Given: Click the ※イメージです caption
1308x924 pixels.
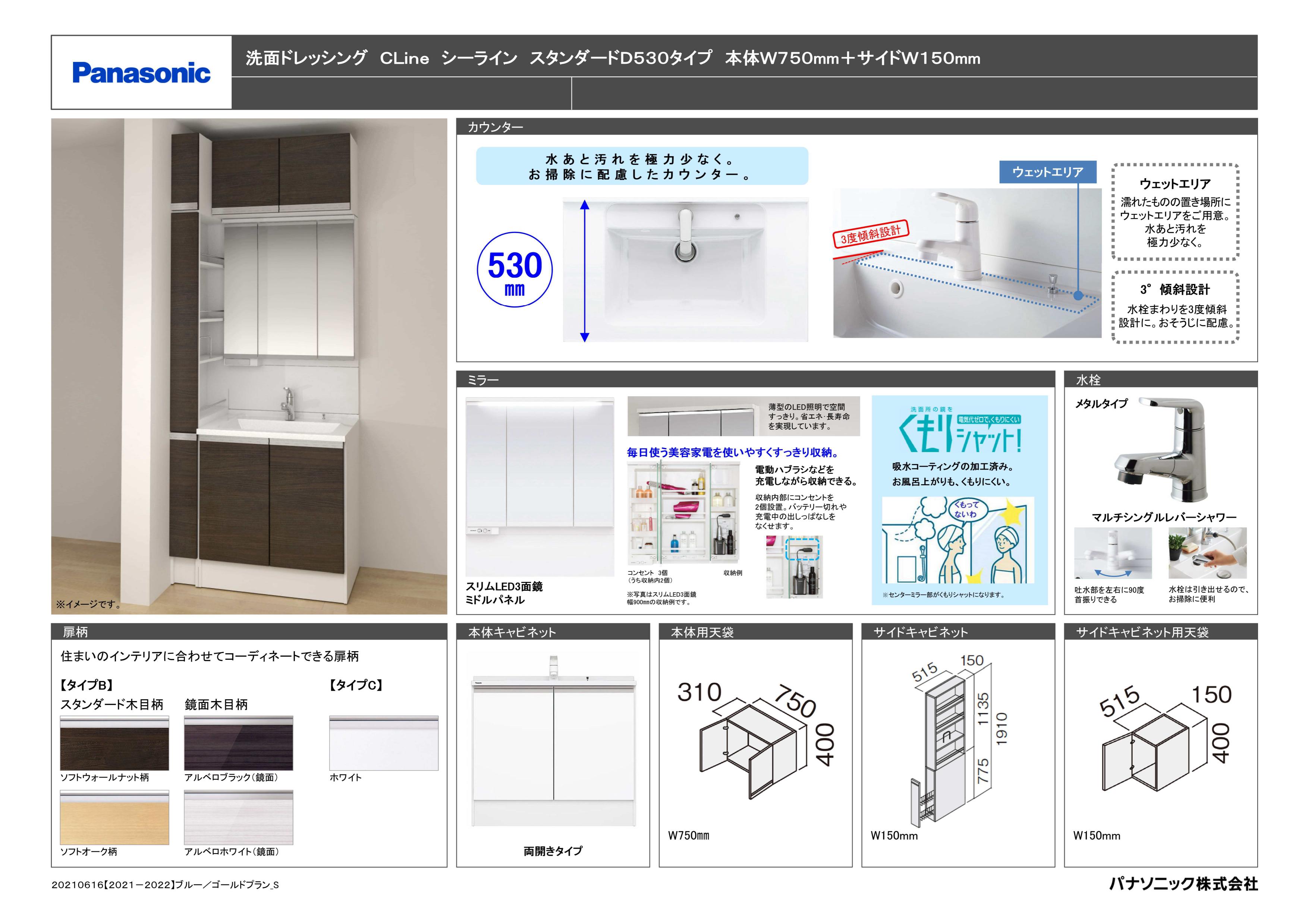Looking at the screenshot, I should 89,605.
